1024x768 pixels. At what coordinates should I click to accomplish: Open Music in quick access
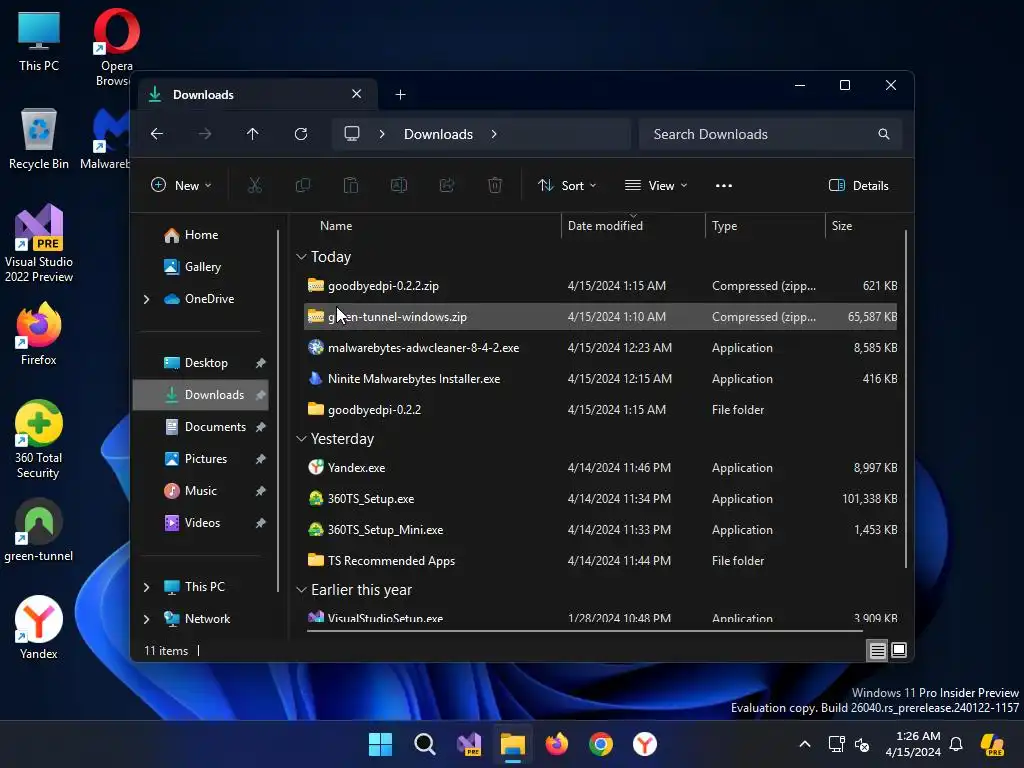[200, 491]
